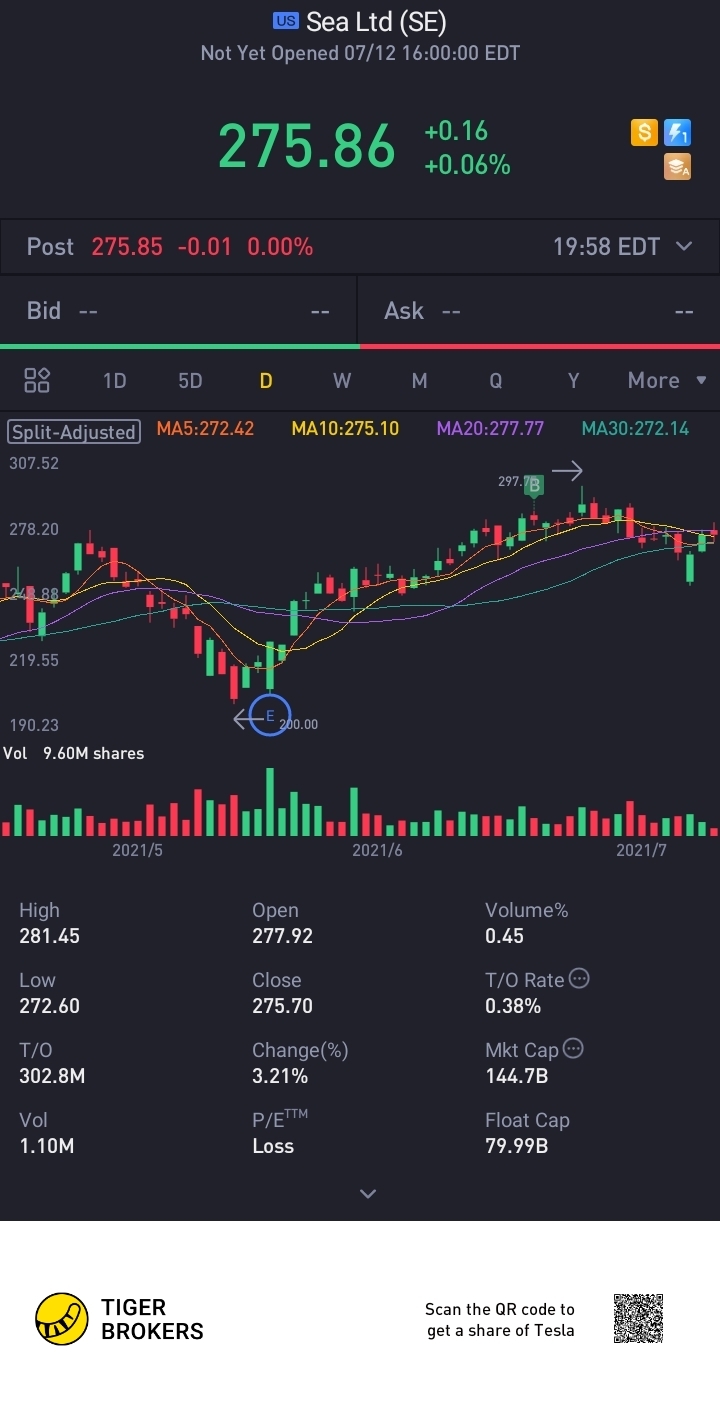Tap the MA5 indicator label
Viewport: 720px width, 1417px height.
[205, 429]
